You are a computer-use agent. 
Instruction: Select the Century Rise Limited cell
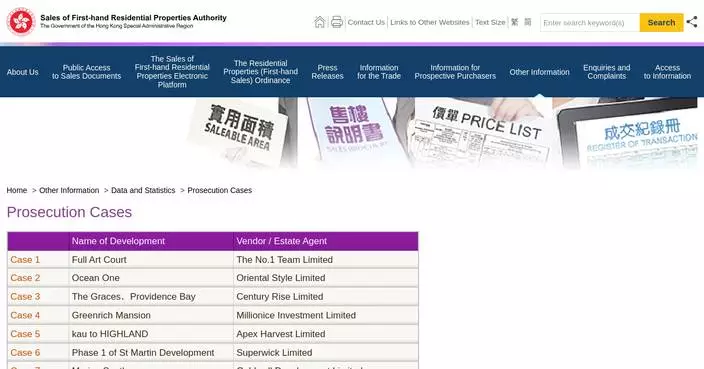pyautogui.click(x=326, y=297)
